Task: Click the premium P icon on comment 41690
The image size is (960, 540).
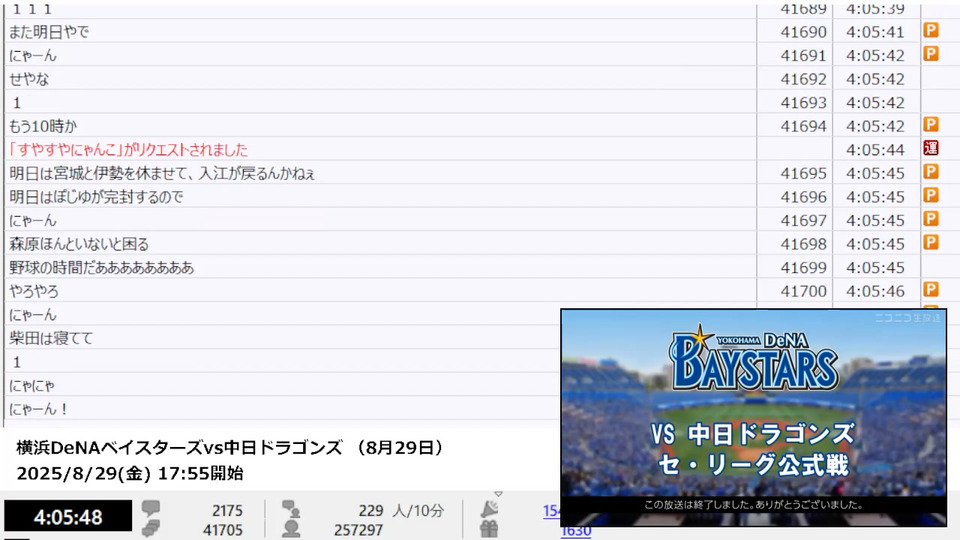Action: tap(931, 30)
